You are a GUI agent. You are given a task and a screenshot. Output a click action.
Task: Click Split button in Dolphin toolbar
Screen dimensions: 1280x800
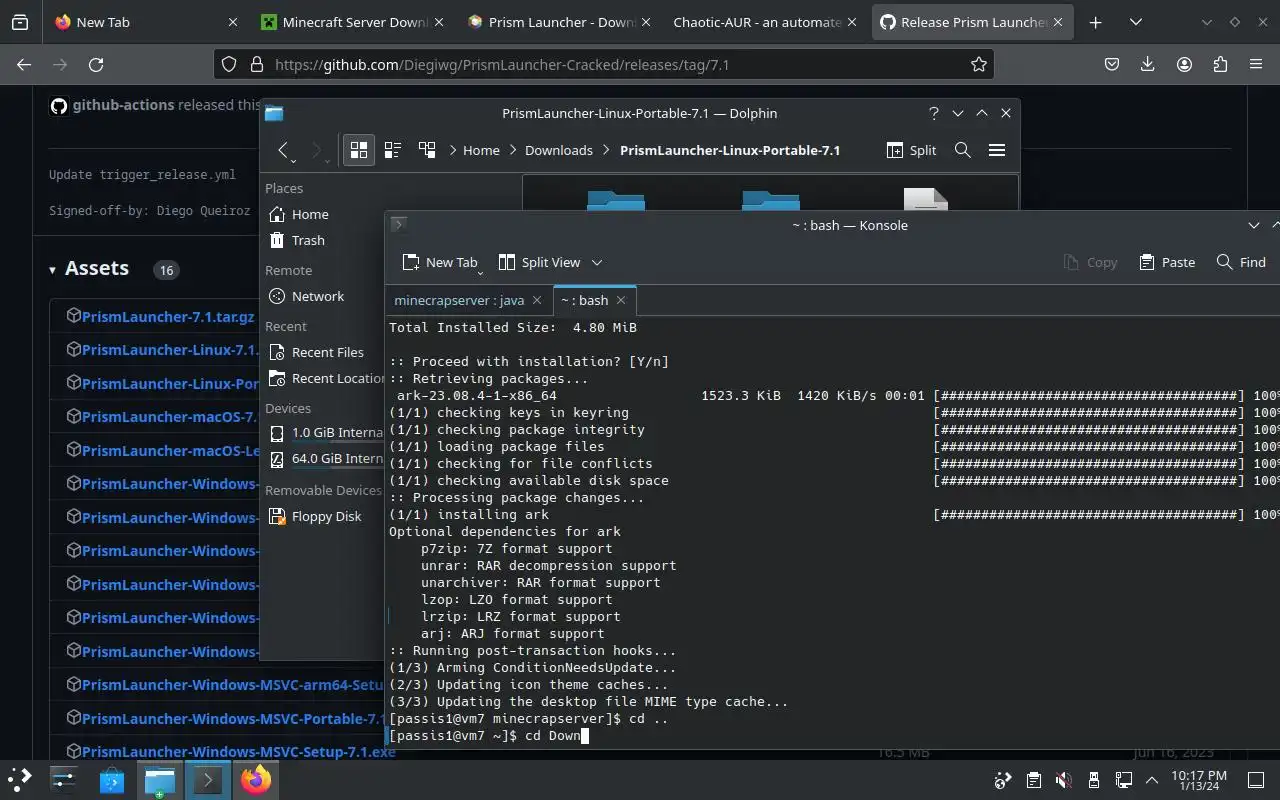tap(911, 150)
